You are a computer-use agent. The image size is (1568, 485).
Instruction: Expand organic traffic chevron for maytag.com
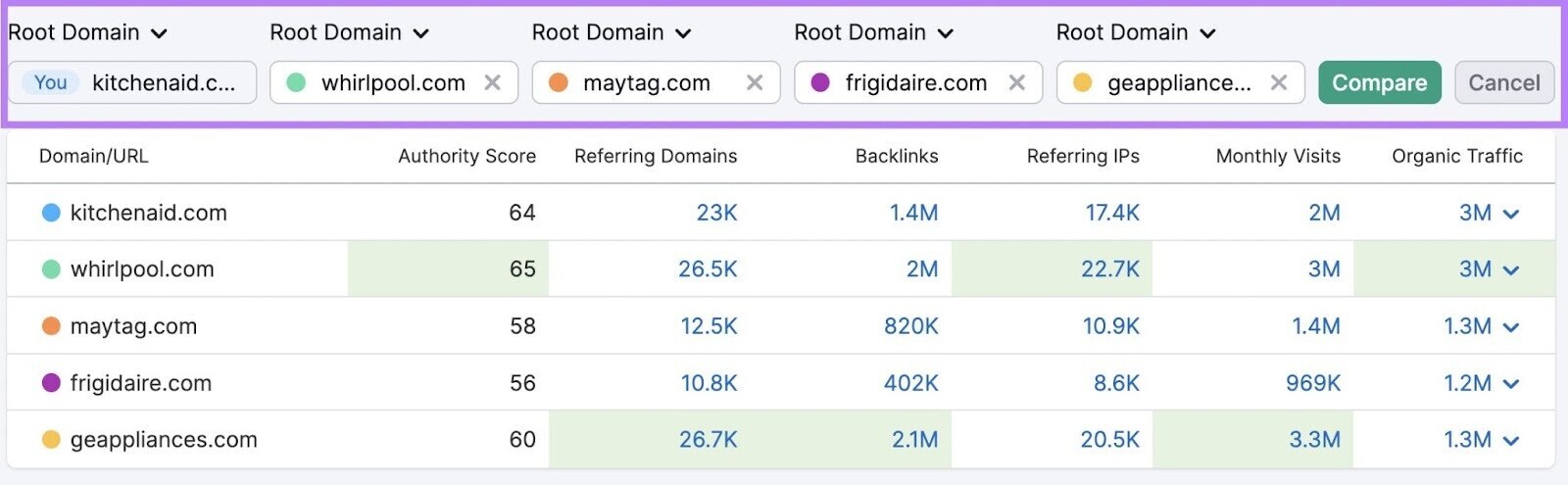1511,327
